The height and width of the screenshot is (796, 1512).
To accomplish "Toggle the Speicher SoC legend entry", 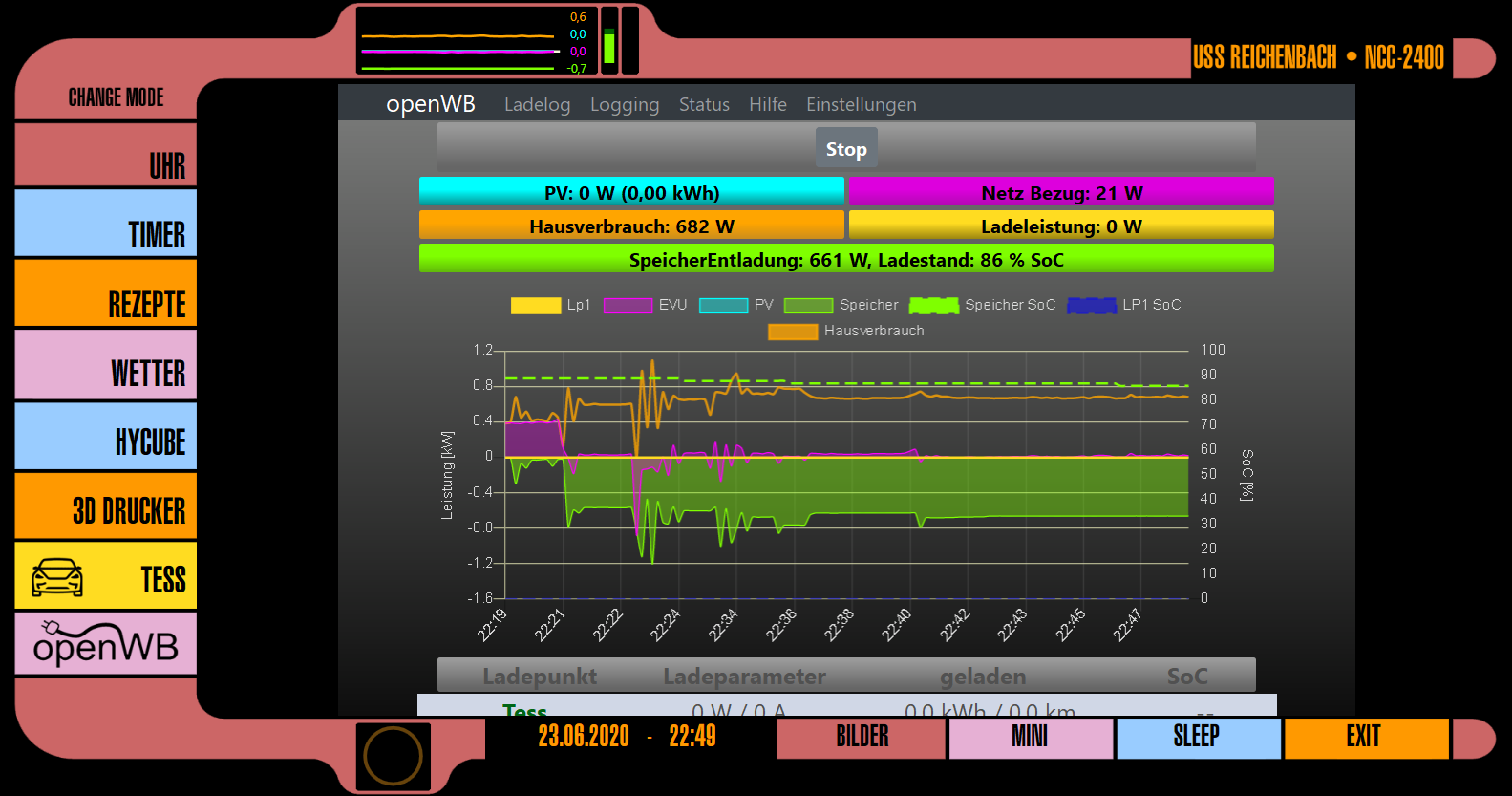I will point(983,305).
